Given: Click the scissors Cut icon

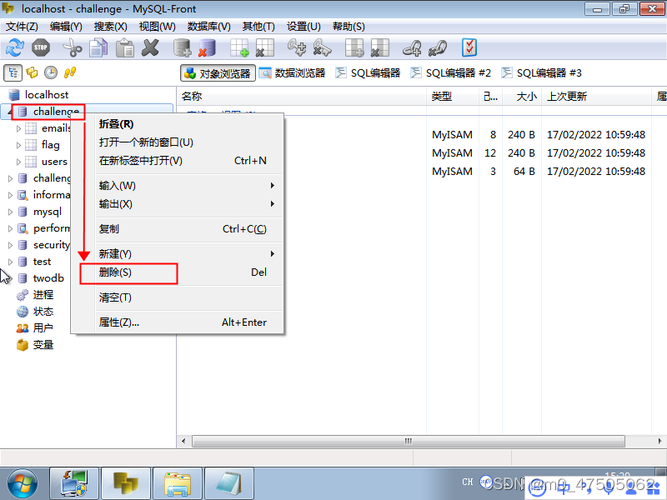Looking at the screenshot, I should point(72,48).
